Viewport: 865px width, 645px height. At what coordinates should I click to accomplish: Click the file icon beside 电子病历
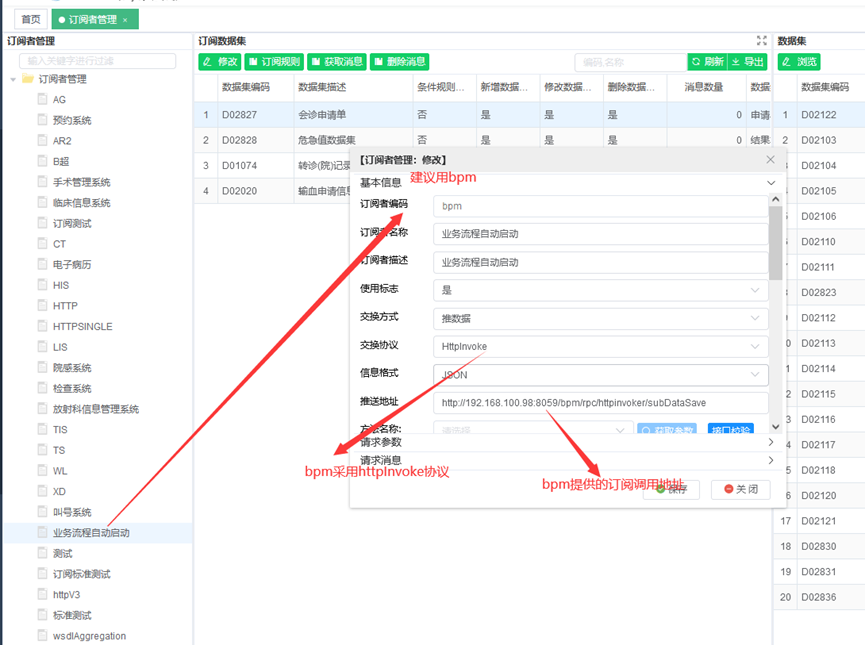pyautogui.click(x=42, y=264)
